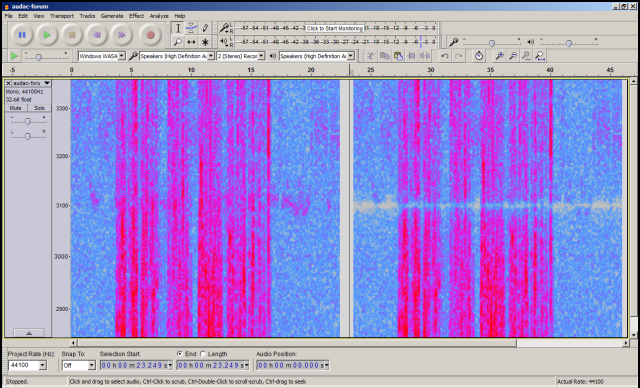Viewport: 640px width, 388px height.
Task: Close the audac-foru track with X
Action: 8,83
